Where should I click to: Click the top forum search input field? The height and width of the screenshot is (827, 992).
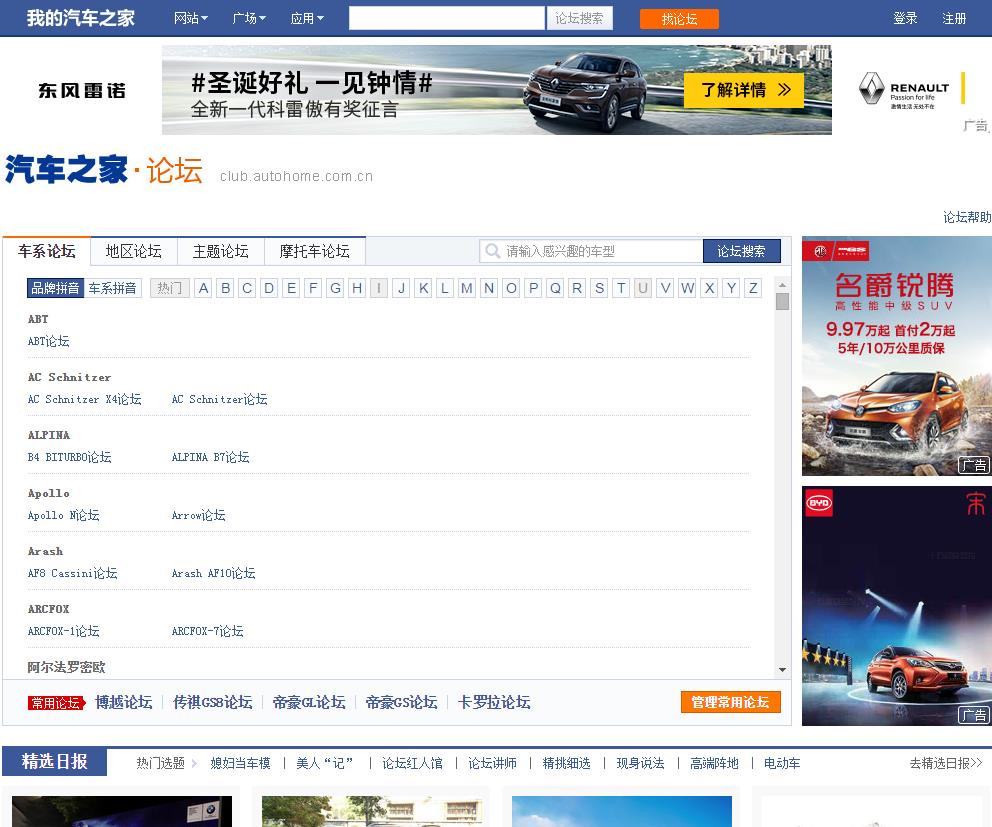coord(447,18)
